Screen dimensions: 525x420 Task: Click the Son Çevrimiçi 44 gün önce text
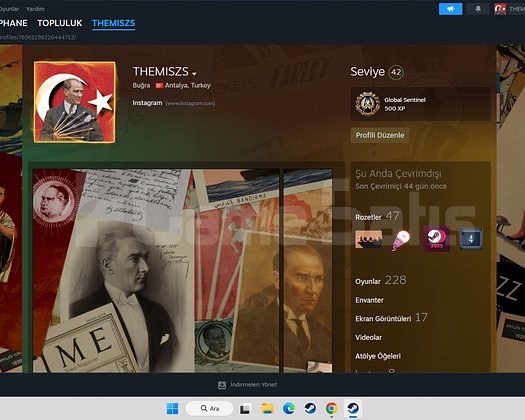[x=401, y=186]
